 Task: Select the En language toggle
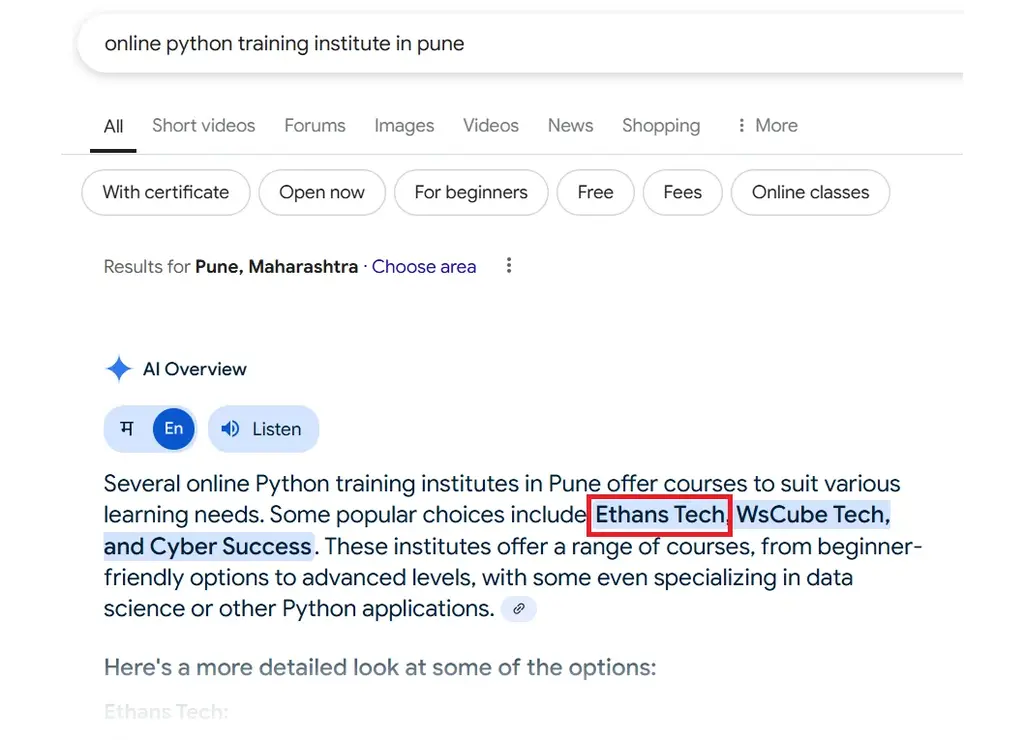coord(174,429)
